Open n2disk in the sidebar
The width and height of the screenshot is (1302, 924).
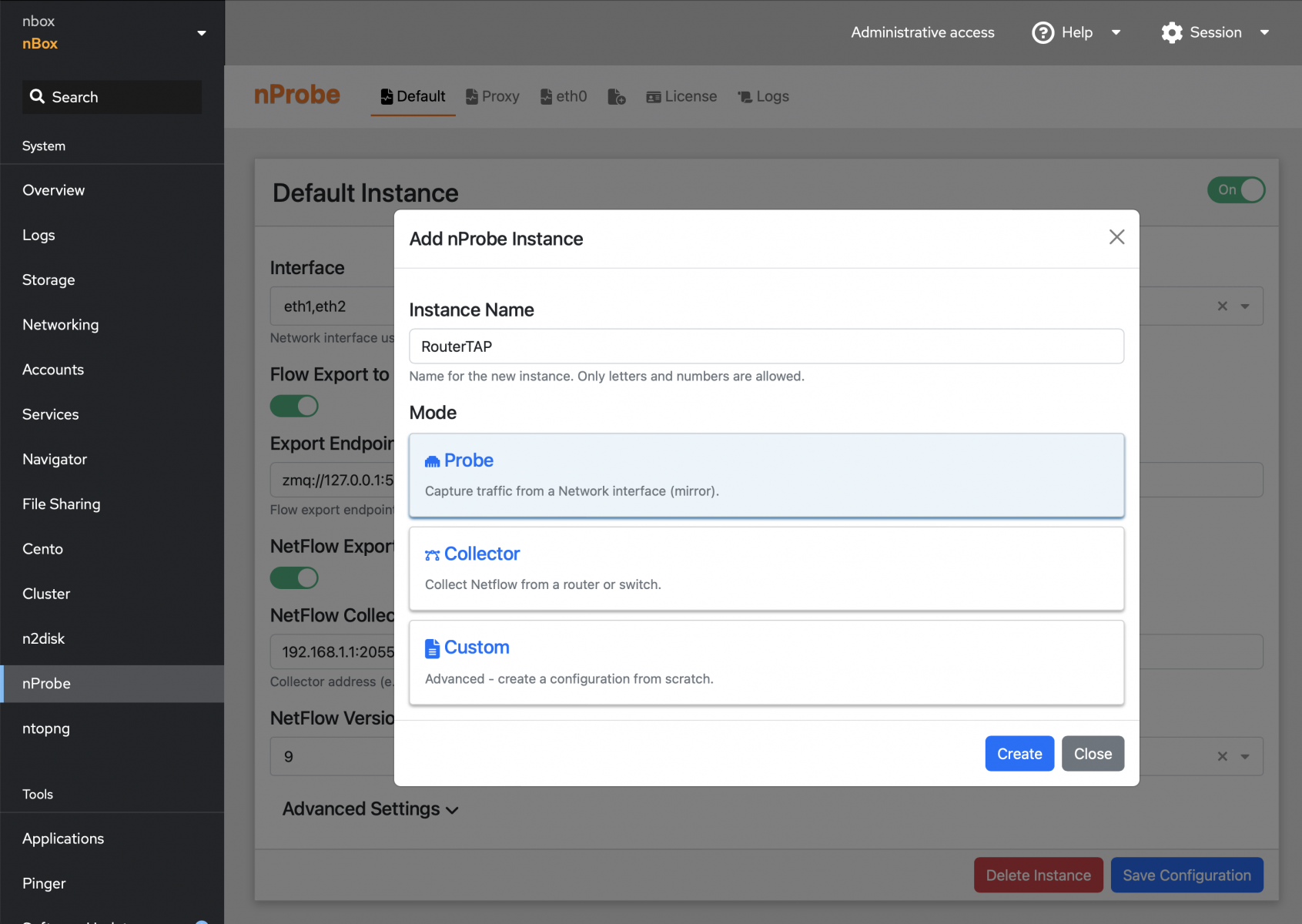click(112, 638)
